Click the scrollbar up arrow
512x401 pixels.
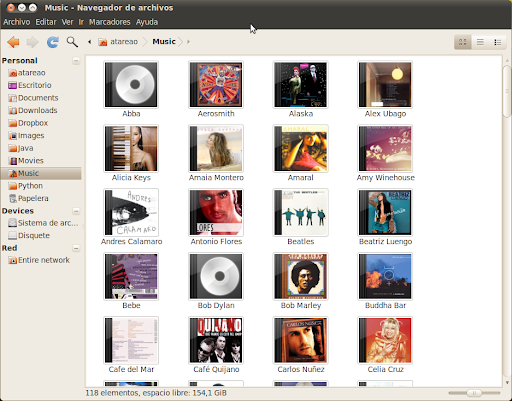point(507,60)
